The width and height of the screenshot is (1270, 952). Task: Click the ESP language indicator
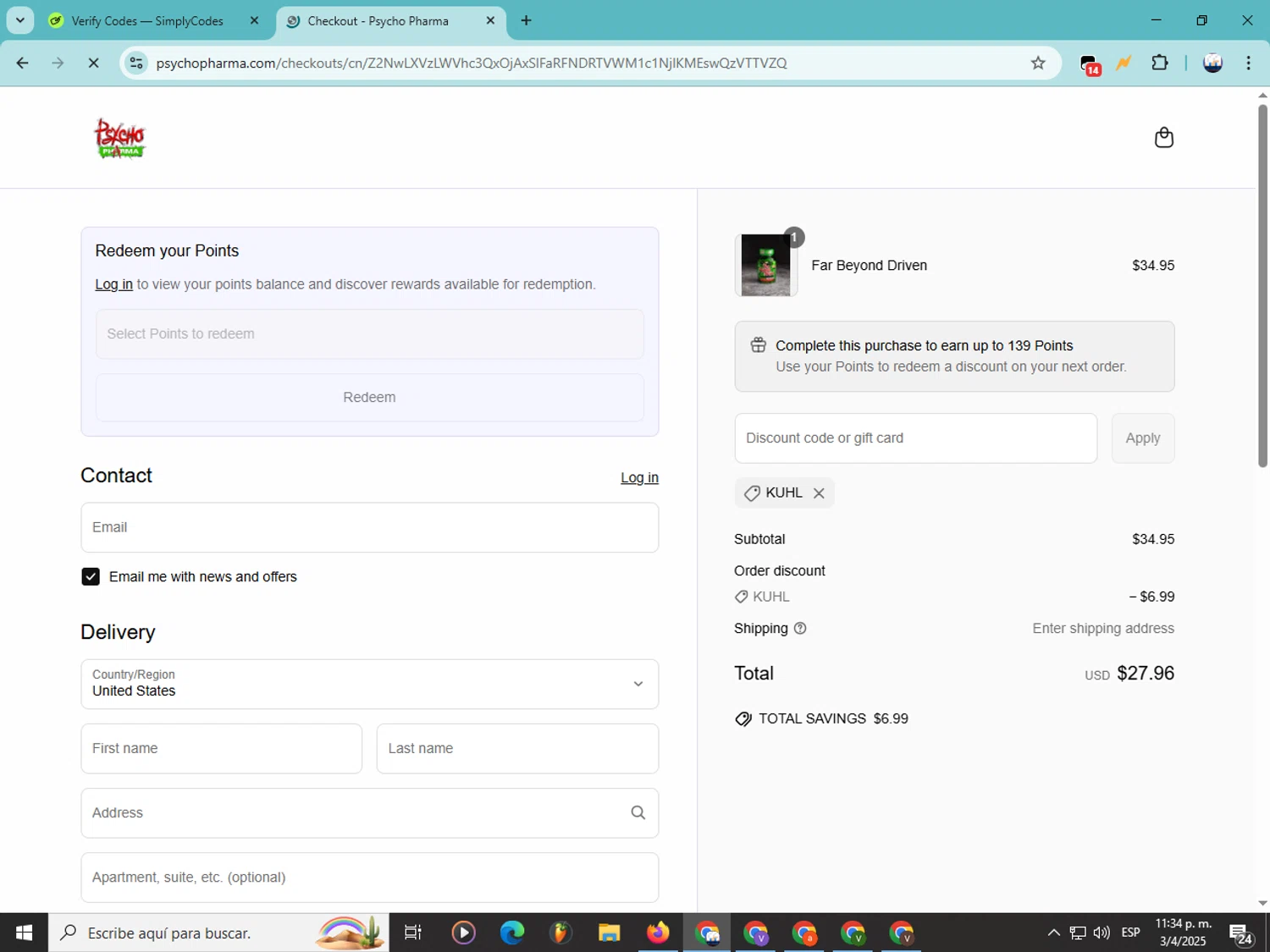point(1130,933)
